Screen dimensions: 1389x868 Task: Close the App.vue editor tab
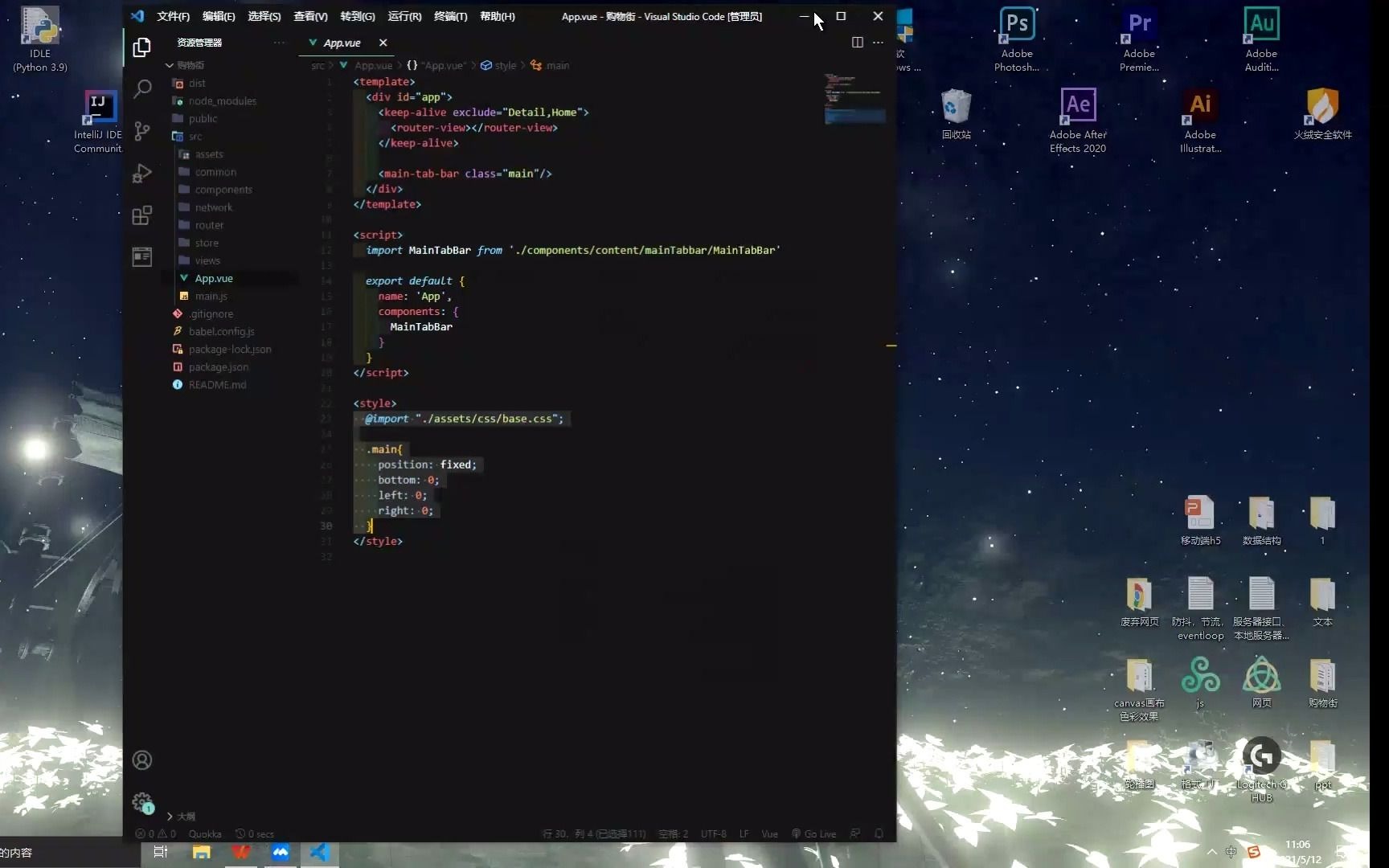coord(383,43)
